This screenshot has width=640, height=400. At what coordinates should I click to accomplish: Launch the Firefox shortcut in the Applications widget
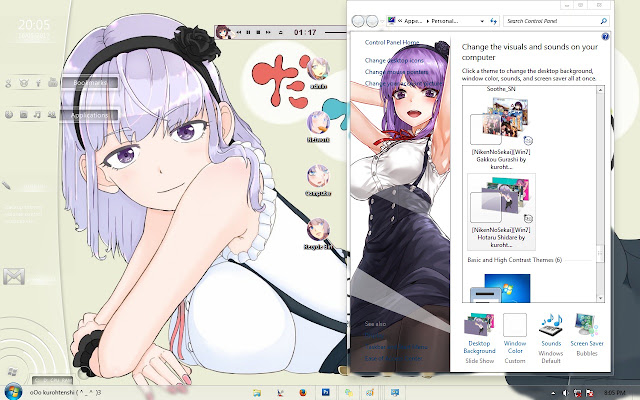(x=9, y=115)
